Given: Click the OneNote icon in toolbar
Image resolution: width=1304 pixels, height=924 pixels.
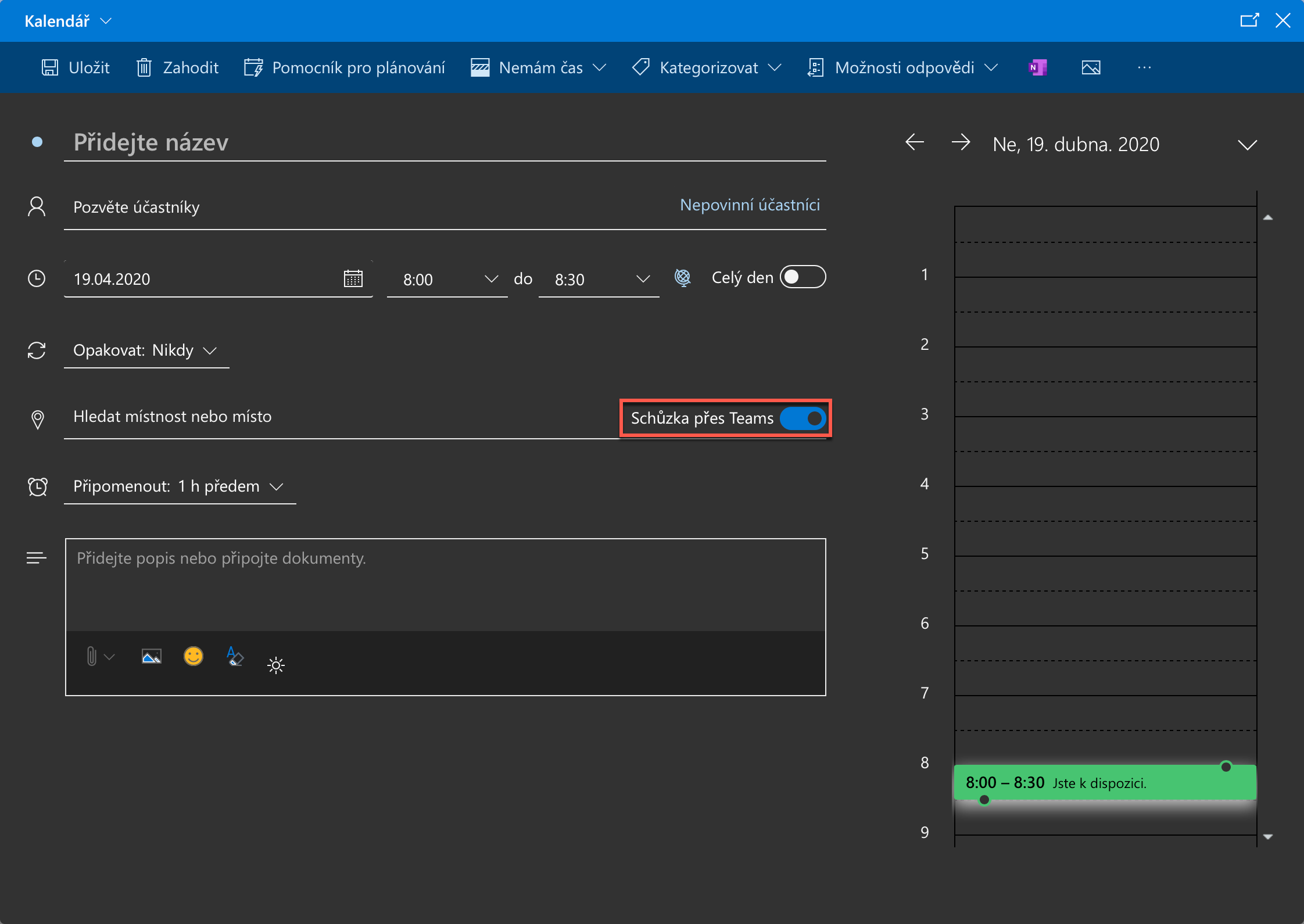Looking at the screenshot, I should coord(1037,68).
